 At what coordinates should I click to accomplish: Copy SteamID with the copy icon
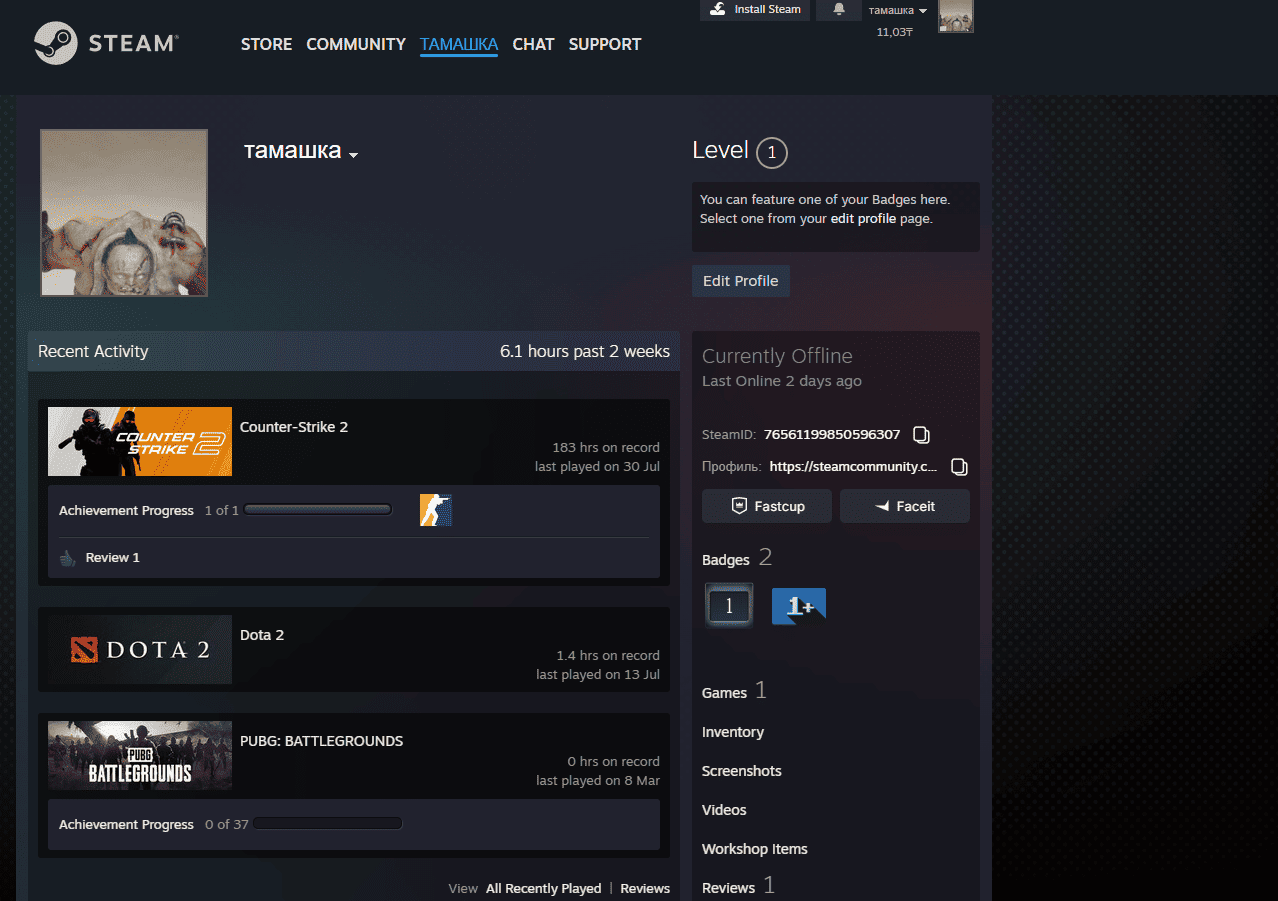[922, 435]
